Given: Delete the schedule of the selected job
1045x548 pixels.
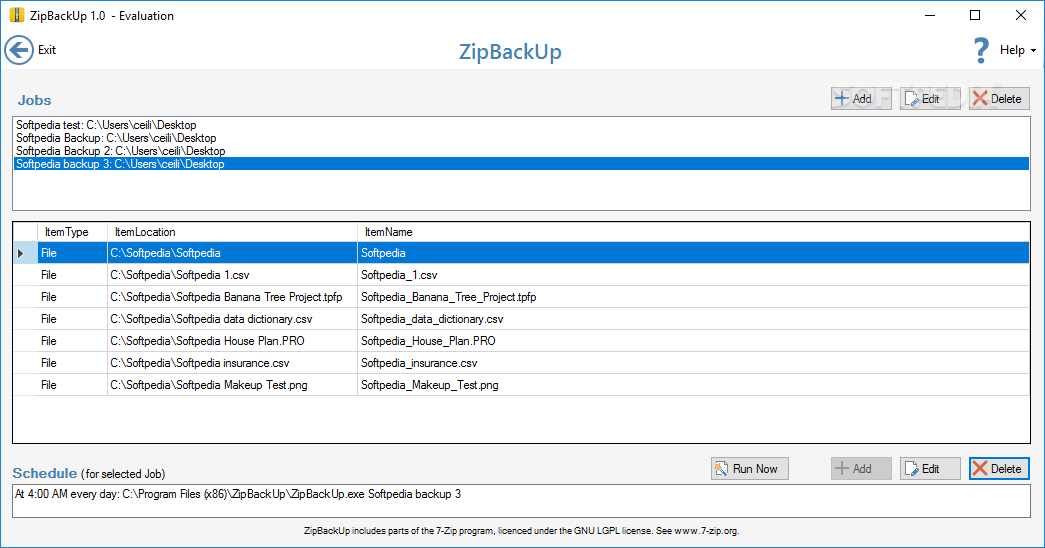Looking at the screenshot, I should [x=999, y=469].
